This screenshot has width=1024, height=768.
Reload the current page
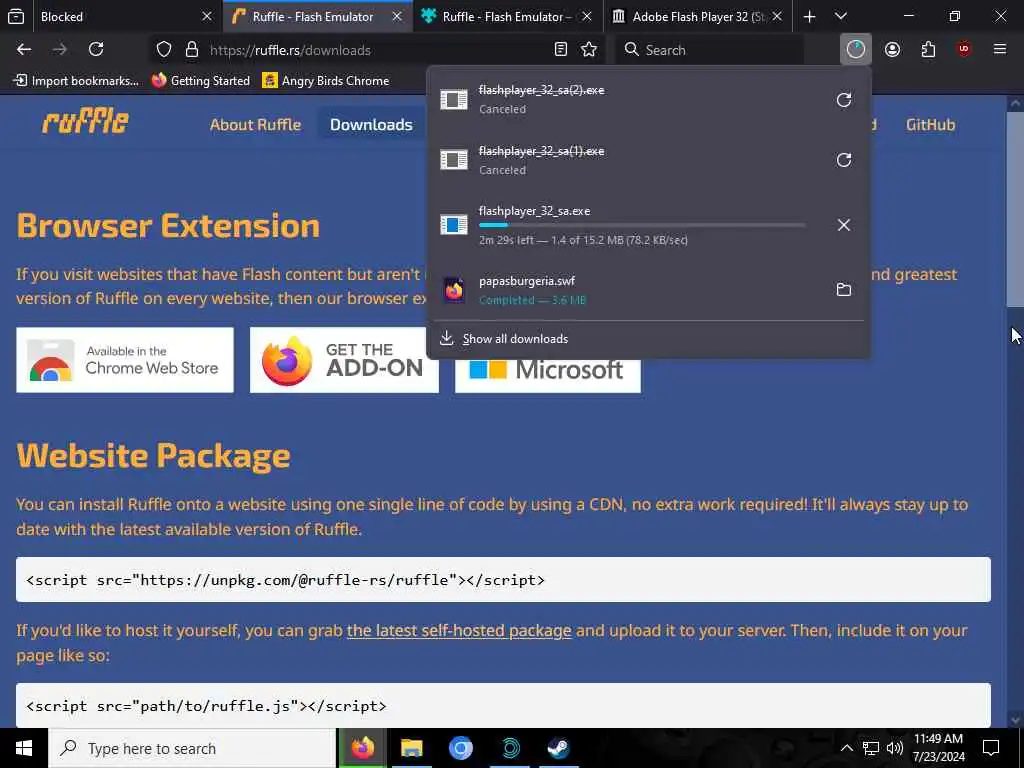coord(96,50)
